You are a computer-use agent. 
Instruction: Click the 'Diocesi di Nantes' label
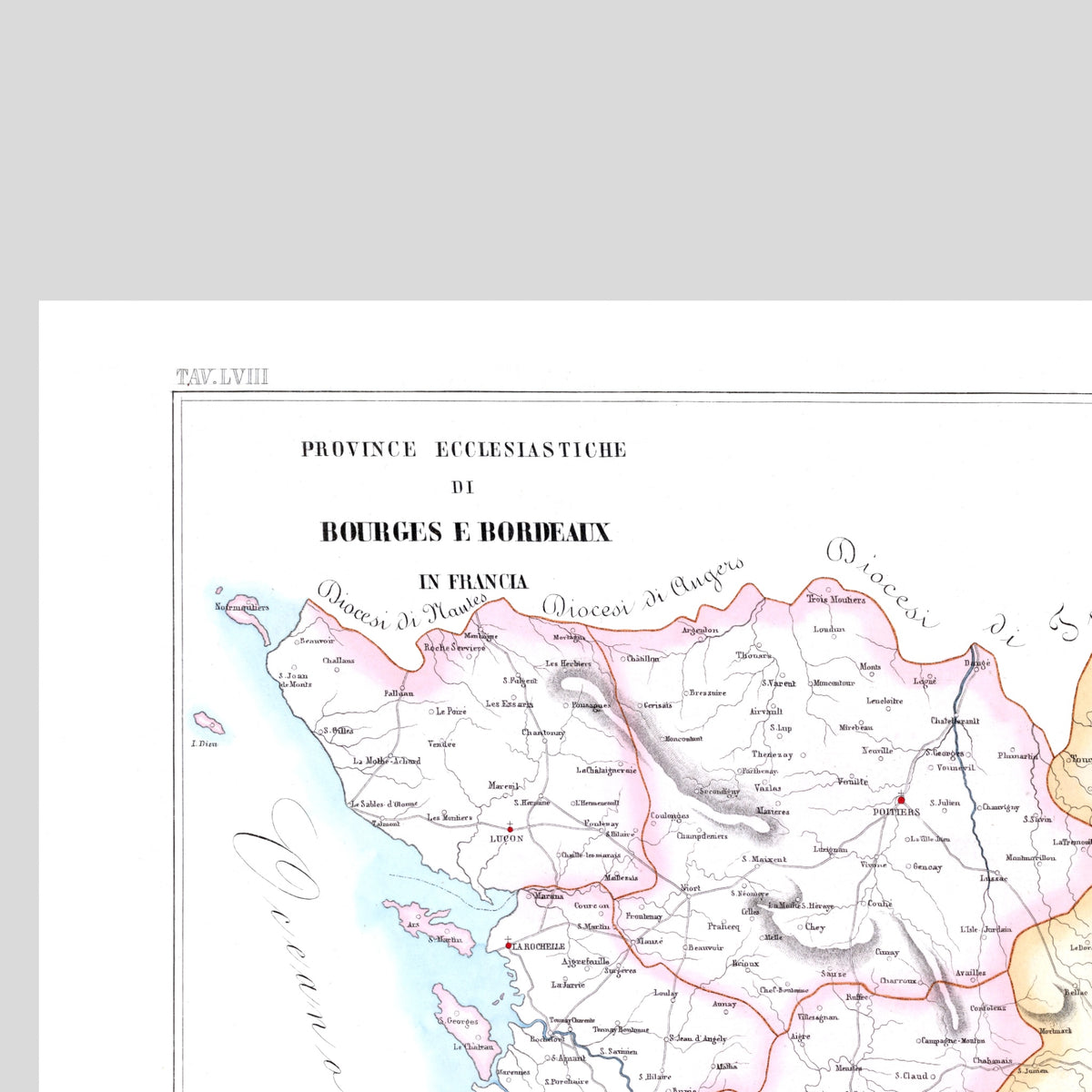[400, 605]
